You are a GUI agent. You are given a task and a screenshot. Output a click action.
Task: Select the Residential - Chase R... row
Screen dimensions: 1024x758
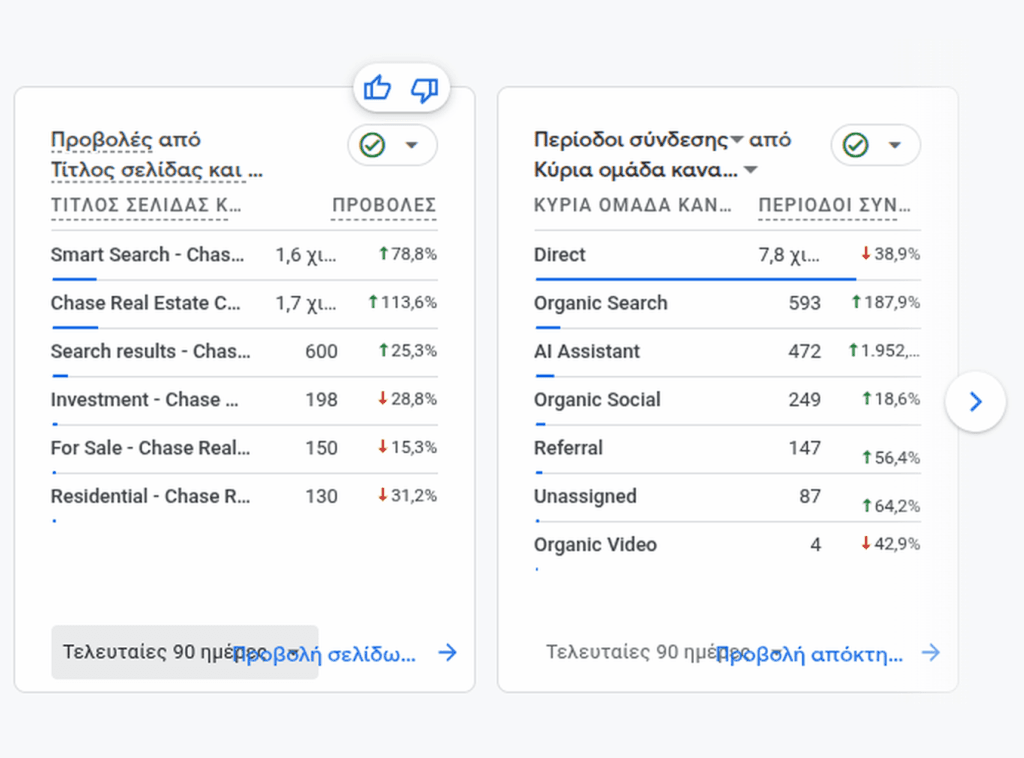(244, 497)
